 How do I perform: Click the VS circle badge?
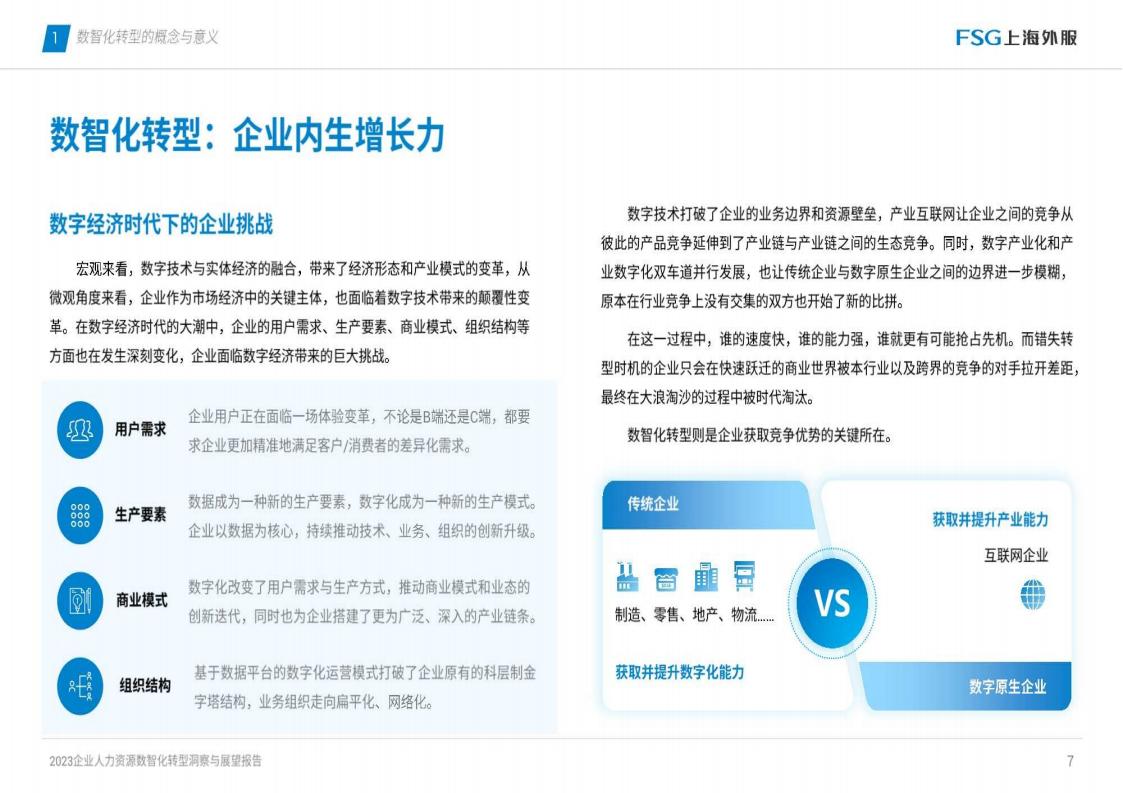click(832, 602)
